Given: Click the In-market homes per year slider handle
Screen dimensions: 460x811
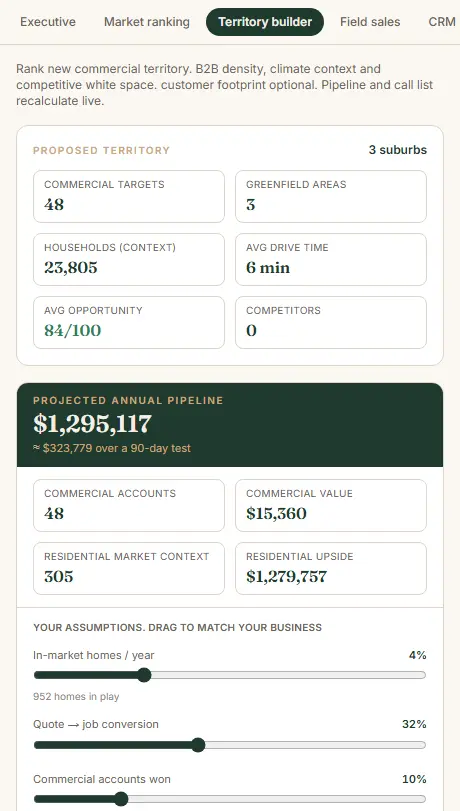Looking at the screenshot, I should pos(144,675).
